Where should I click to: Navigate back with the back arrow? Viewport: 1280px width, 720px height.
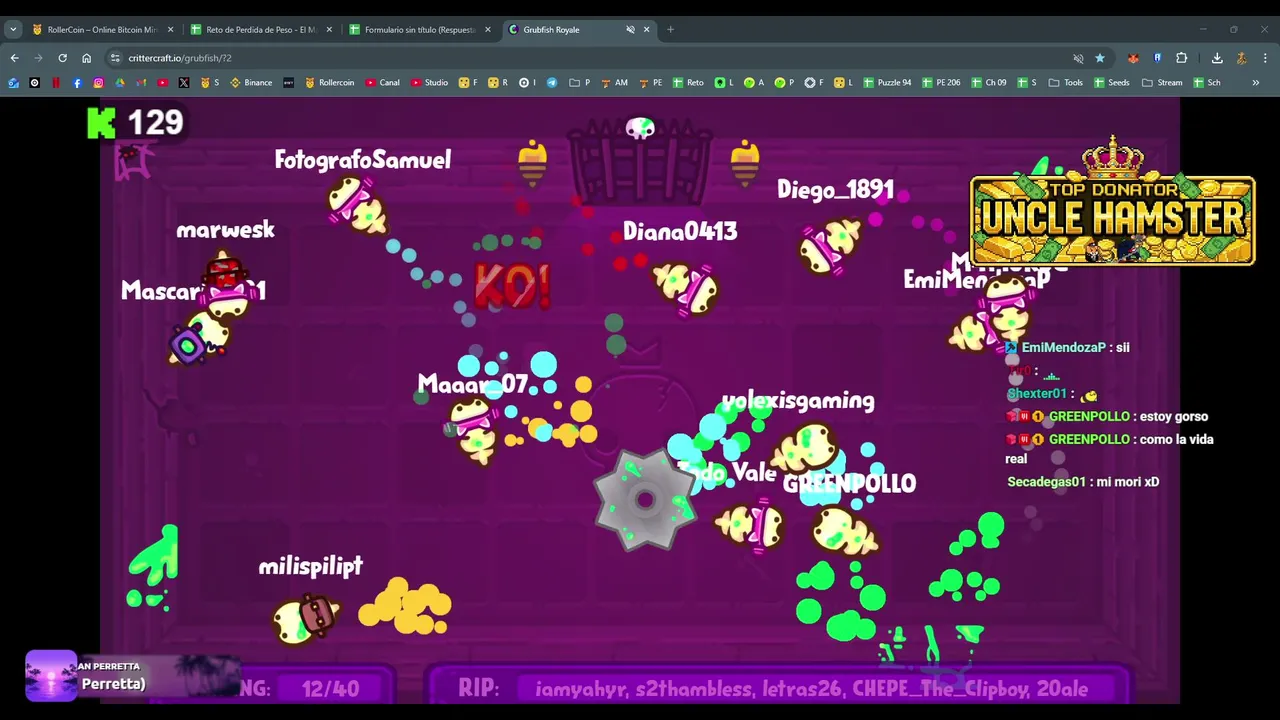14,58
